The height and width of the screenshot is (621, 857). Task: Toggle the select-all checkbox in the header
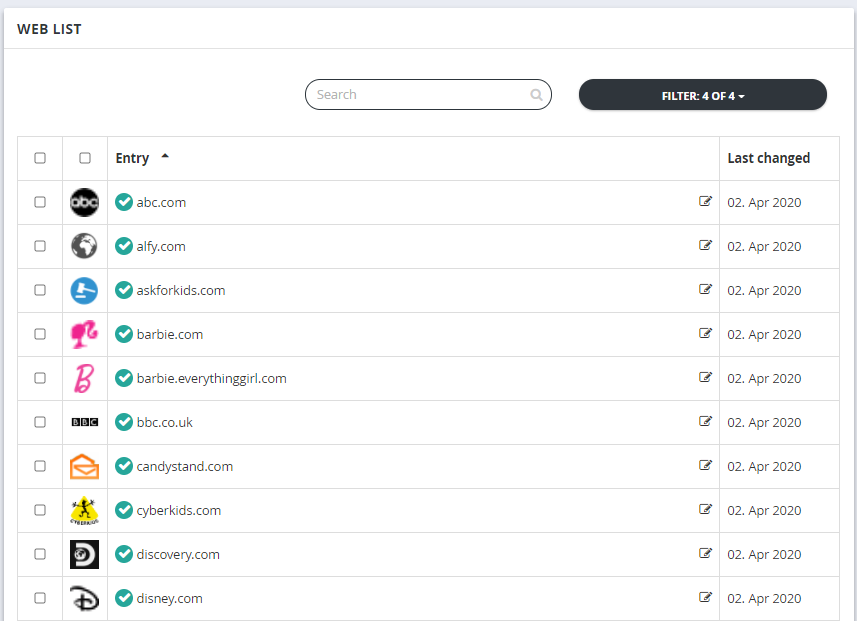[x=40, y=158]
